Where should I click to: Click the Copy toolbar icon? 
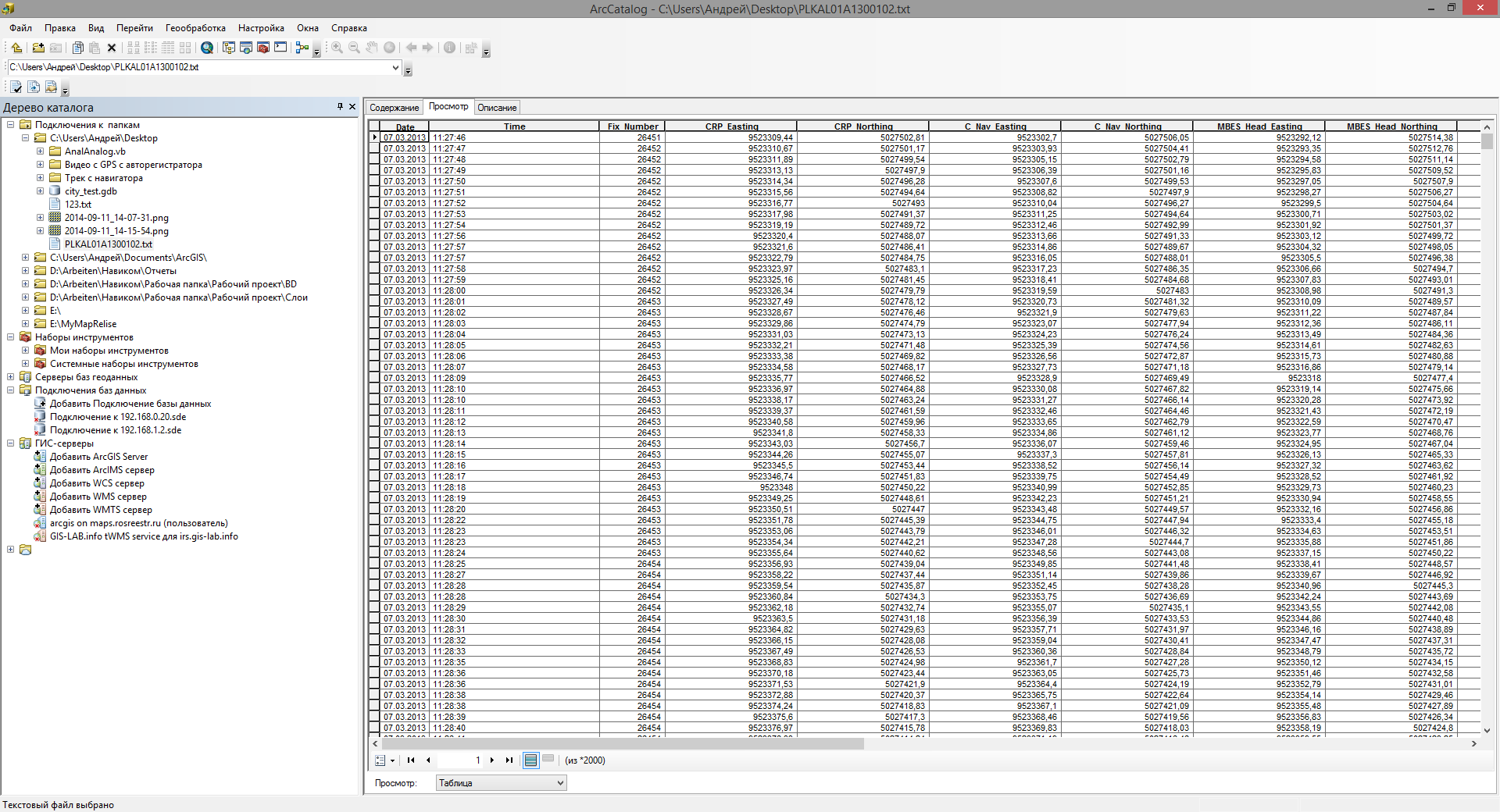(77, 48)
